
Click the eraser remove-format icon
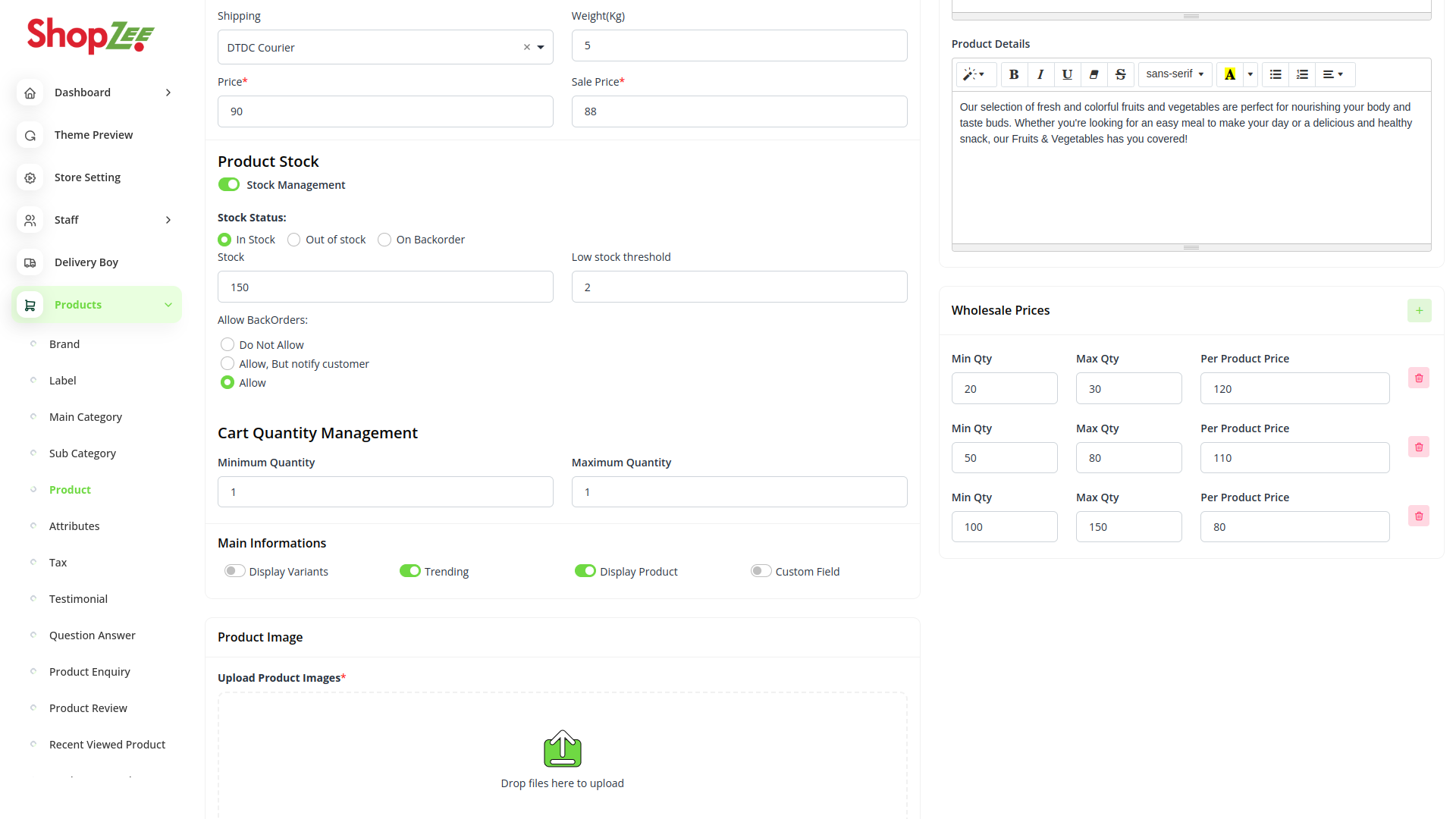click(1094, 74)
